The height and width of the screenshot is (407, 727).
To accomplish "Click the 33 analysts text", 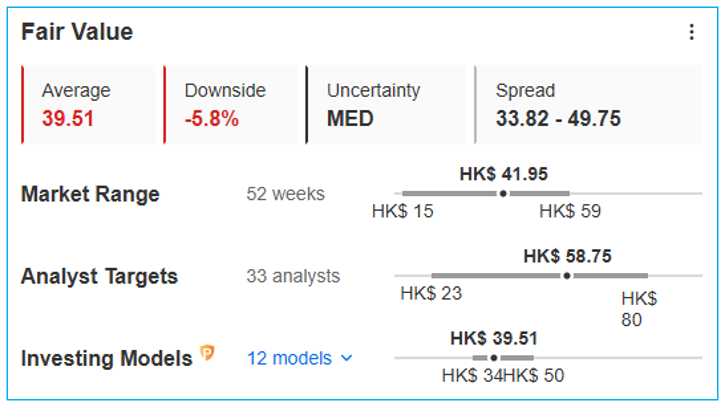I will point(293,276).
